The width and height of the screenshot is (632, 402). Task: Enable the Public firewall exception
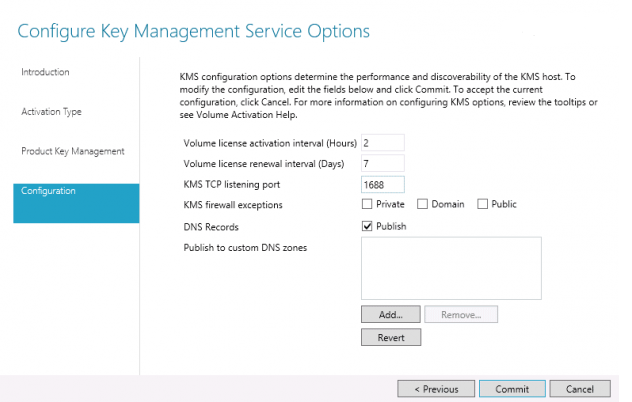pos(483,205)
